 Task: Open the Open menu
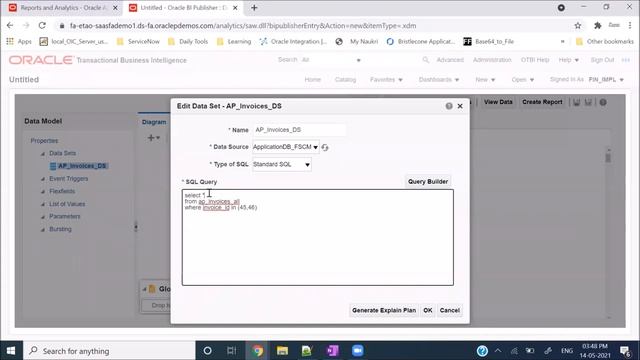point(522,80)
